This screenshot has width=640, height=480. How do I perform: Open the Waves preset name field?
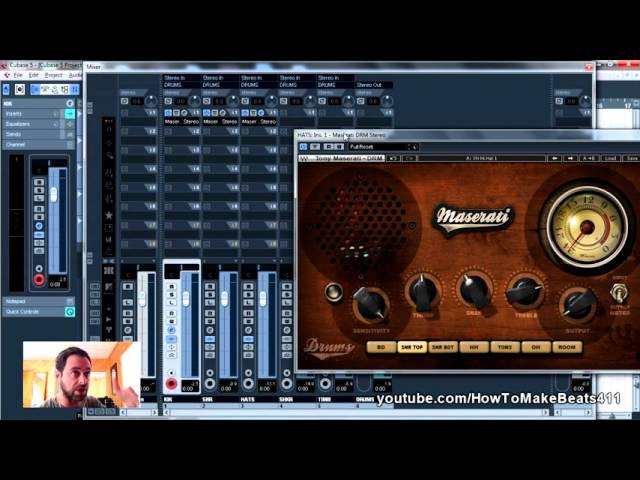[x=482, y=158]
